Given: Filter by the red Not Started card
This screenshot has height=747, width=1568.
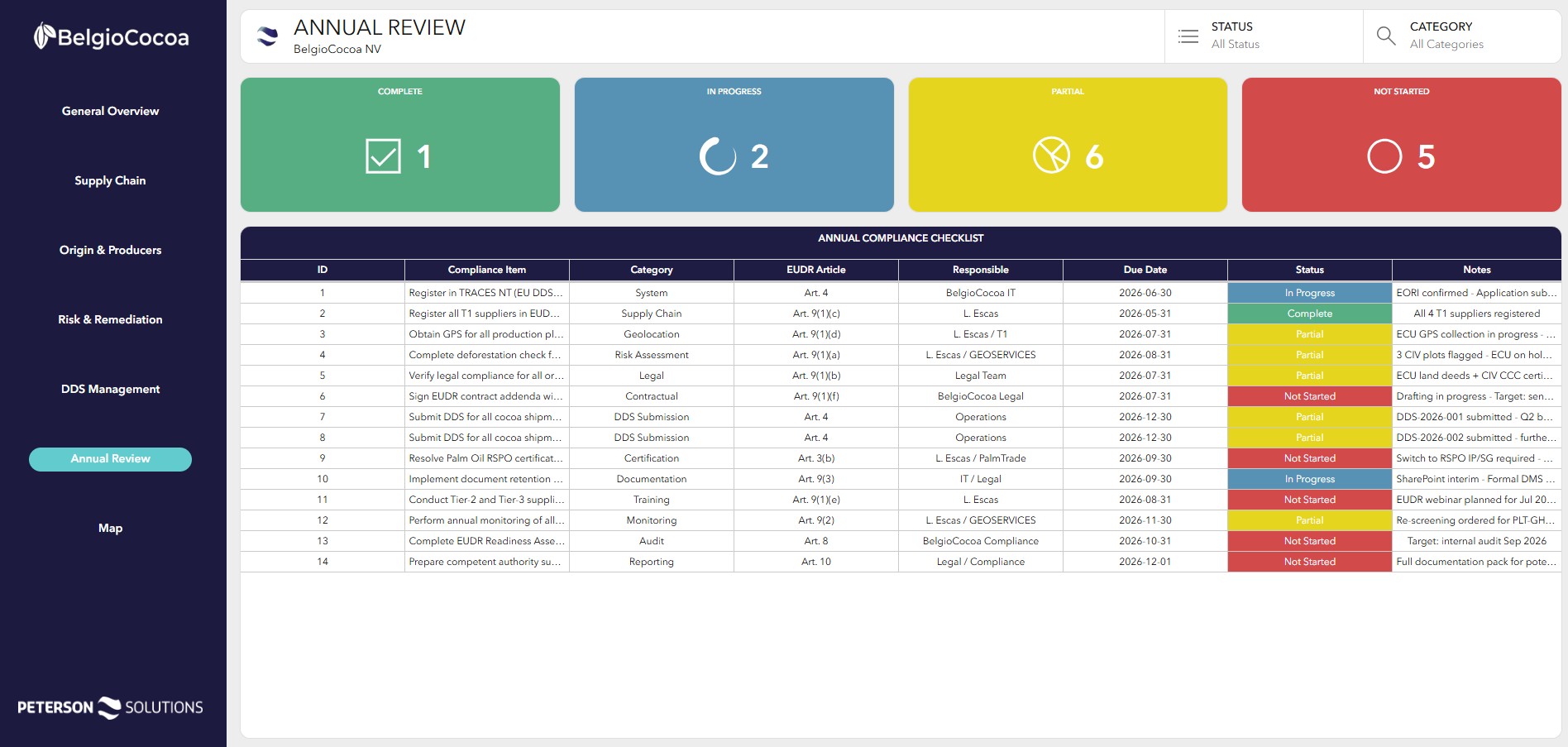Looking at the screenshot, I should (1402, 145).
